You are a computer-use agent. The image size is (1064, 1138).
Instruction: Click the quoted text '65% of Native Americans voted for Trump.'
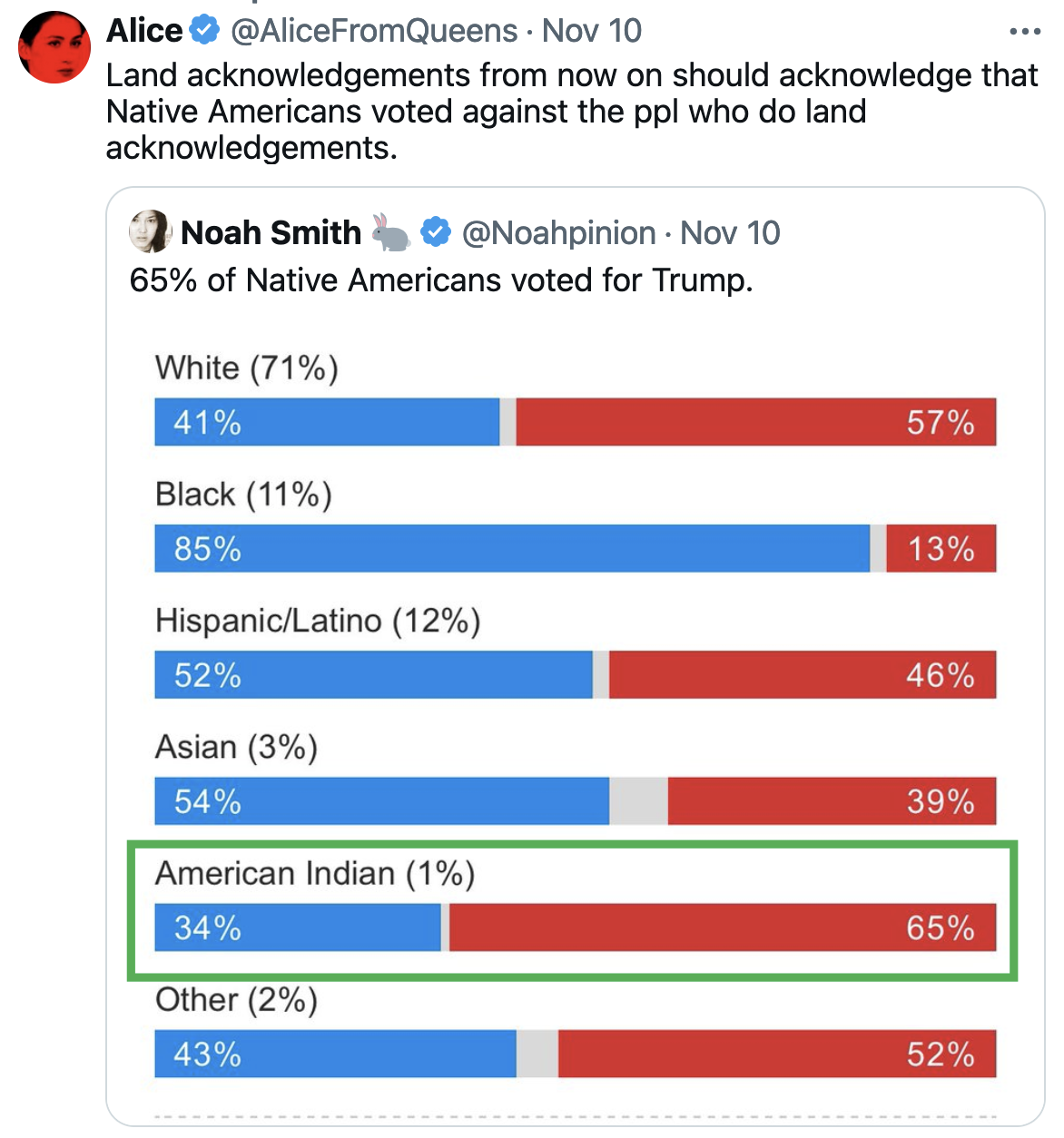(441, 280)
